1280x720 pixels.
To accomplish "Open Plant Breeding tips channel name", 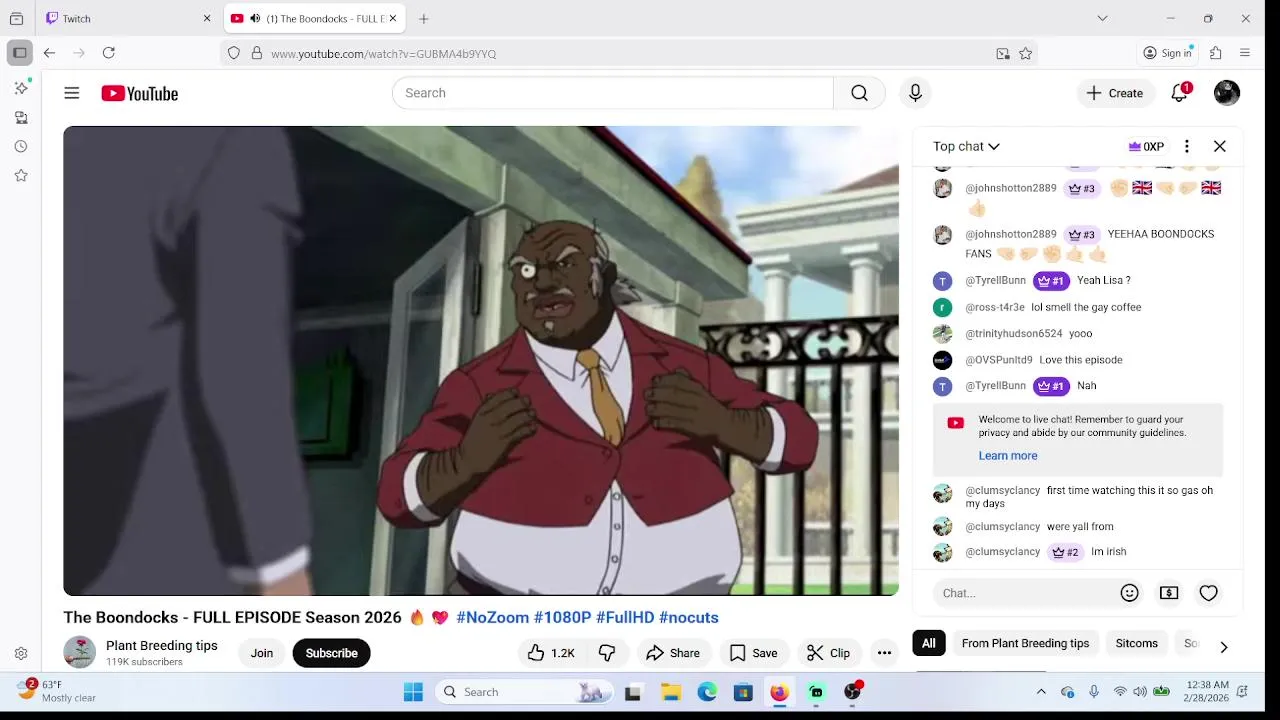I will (x=162, y=646).
